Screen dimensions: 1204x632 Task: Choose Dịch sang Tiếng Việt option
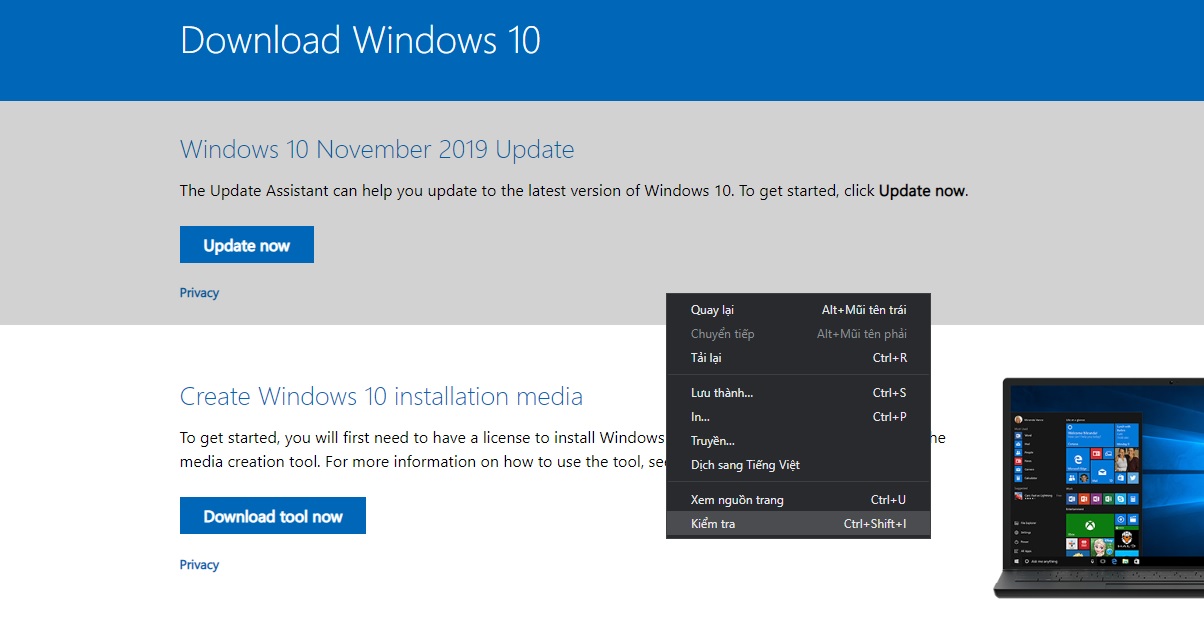click(798, 465)
